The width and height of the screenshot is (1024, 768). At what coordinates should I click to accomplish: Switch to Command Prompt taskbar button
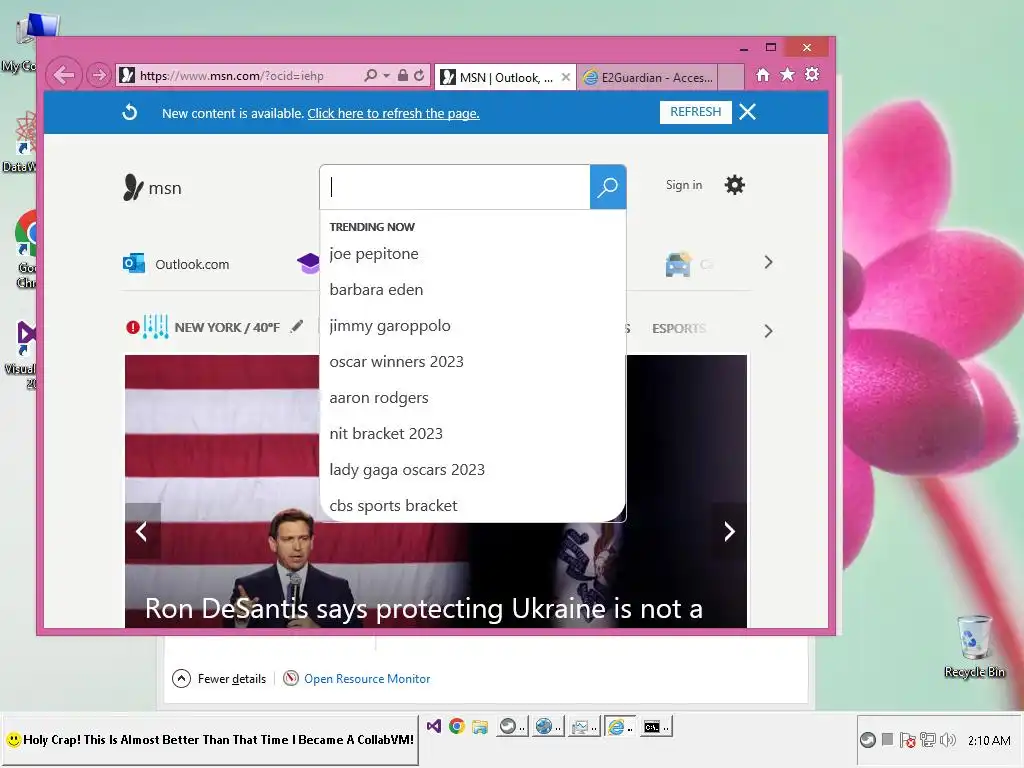pos(655,726)
